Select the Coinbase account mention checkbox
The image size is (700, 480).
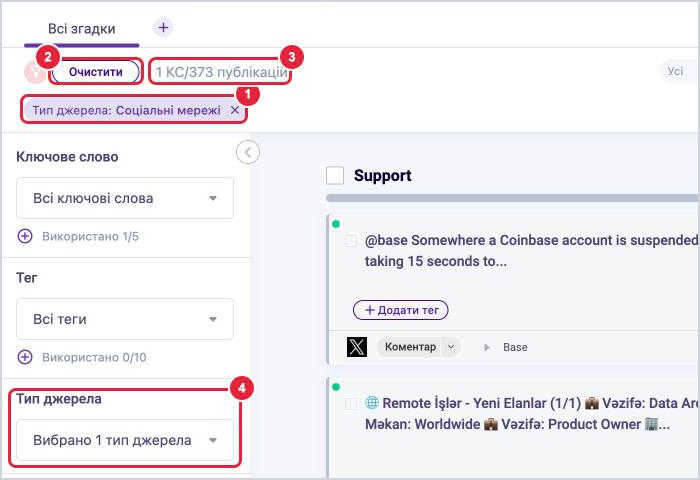click(x=351, y=241)
